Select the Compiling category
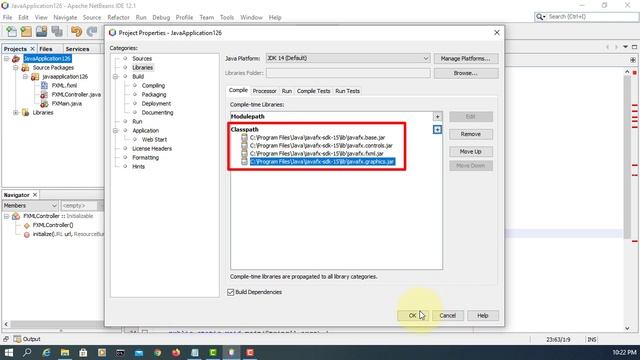The width and height of the screenshot is (640, 360). [153, 86]
